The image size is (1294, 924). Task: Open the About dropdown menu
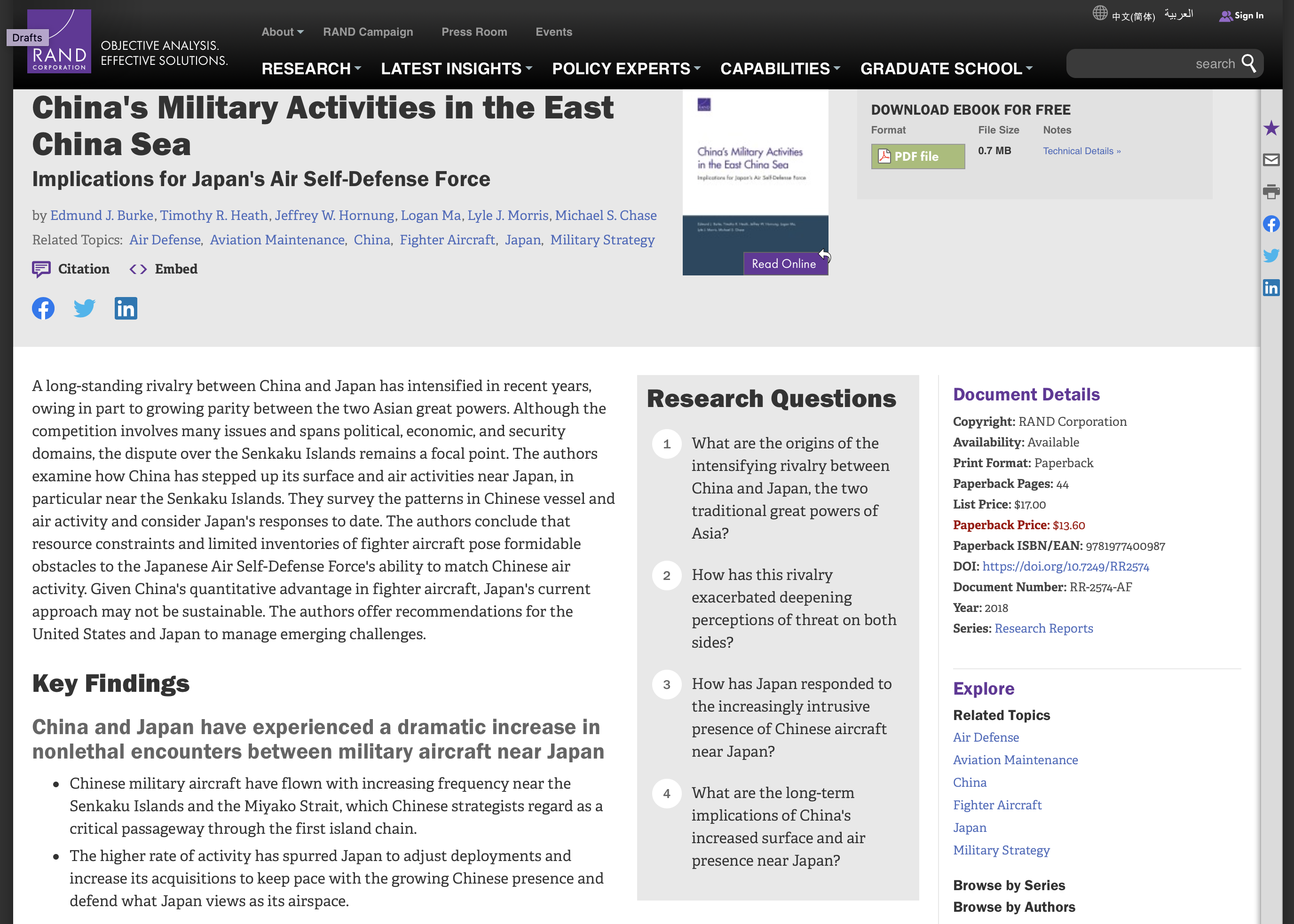(283, 32)
